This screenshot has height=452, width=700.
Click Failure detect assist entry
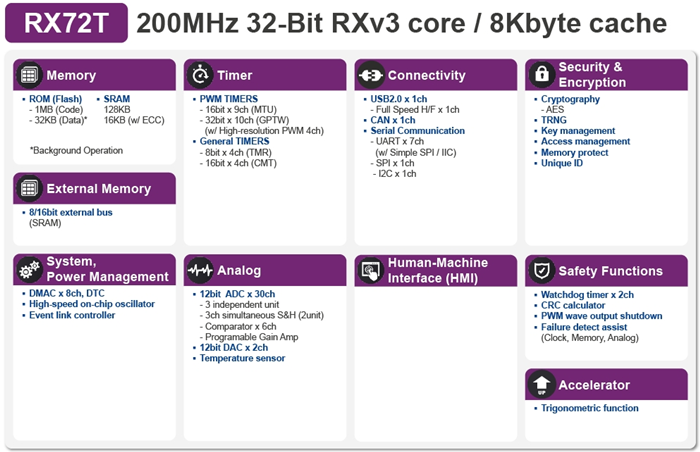coord(584,327)
